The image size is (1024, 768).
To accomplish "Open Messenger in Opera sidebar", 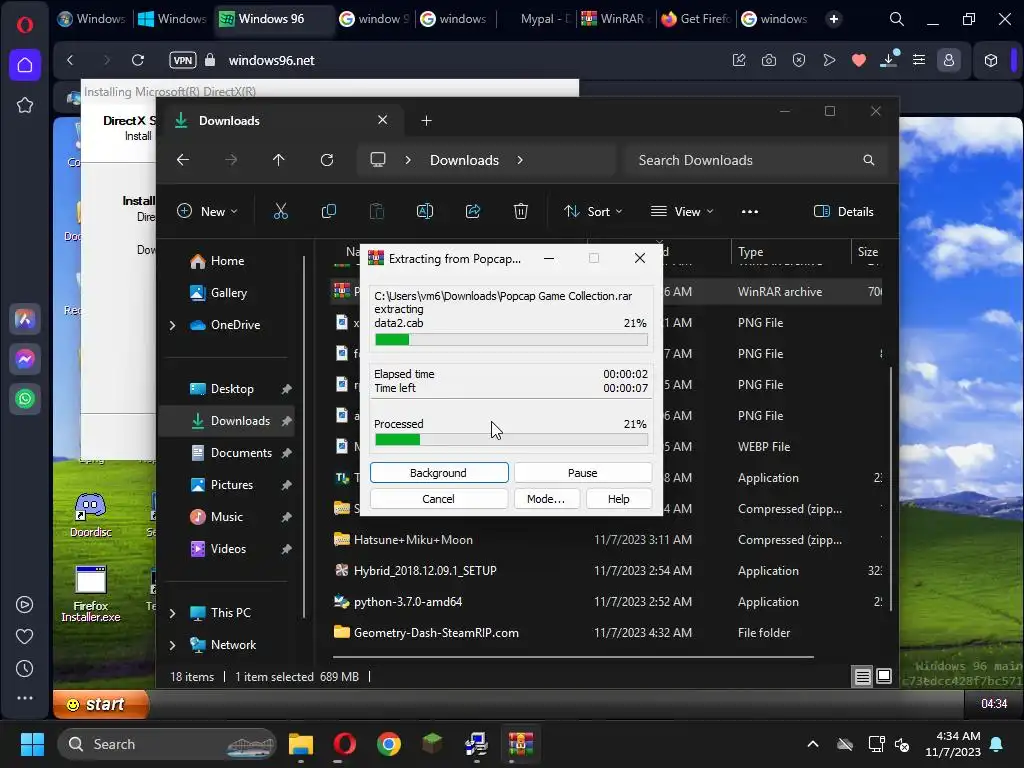I will click(x=25, y=359).
